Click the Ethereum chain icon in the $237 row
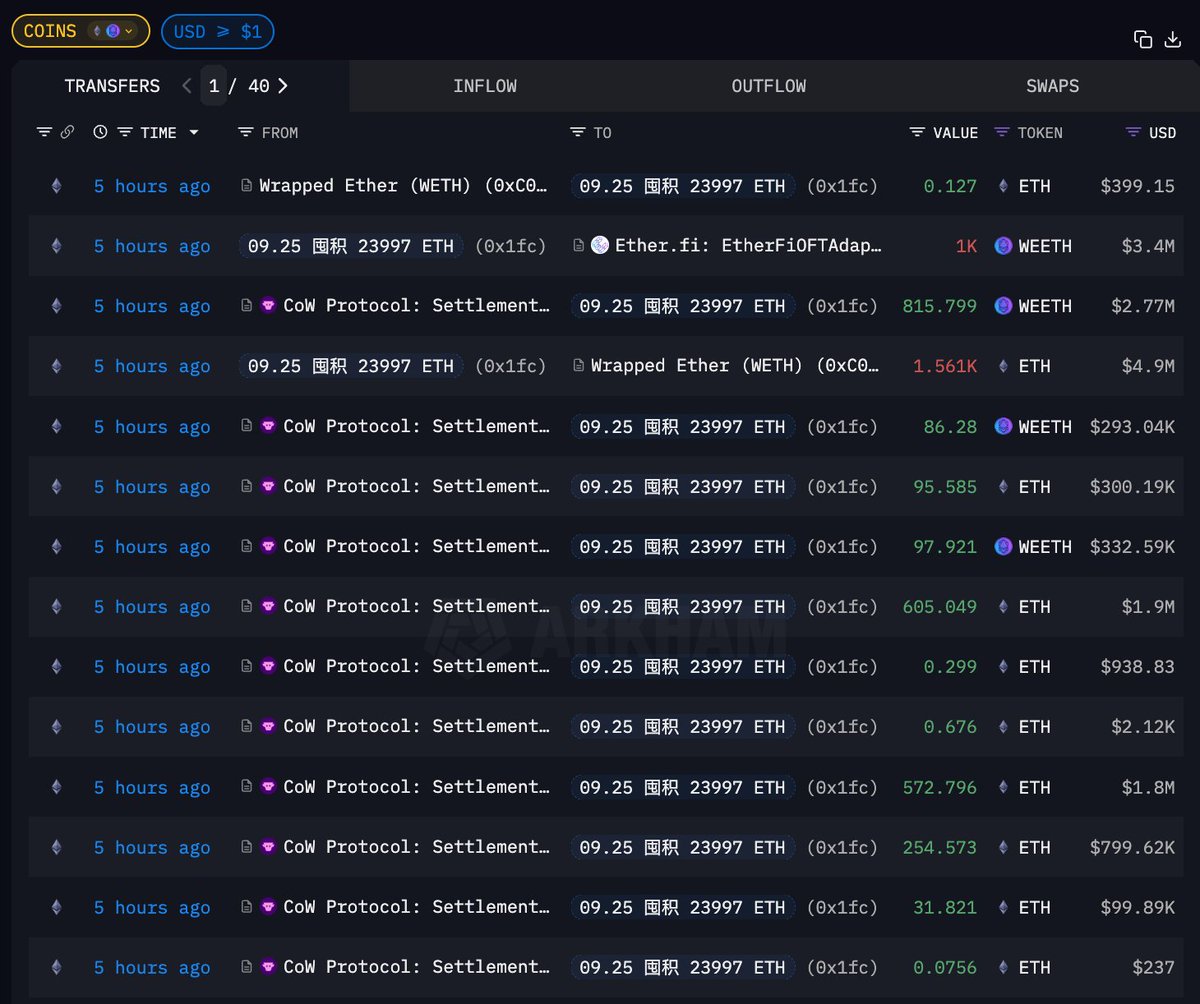 click(x=56, y=967)
